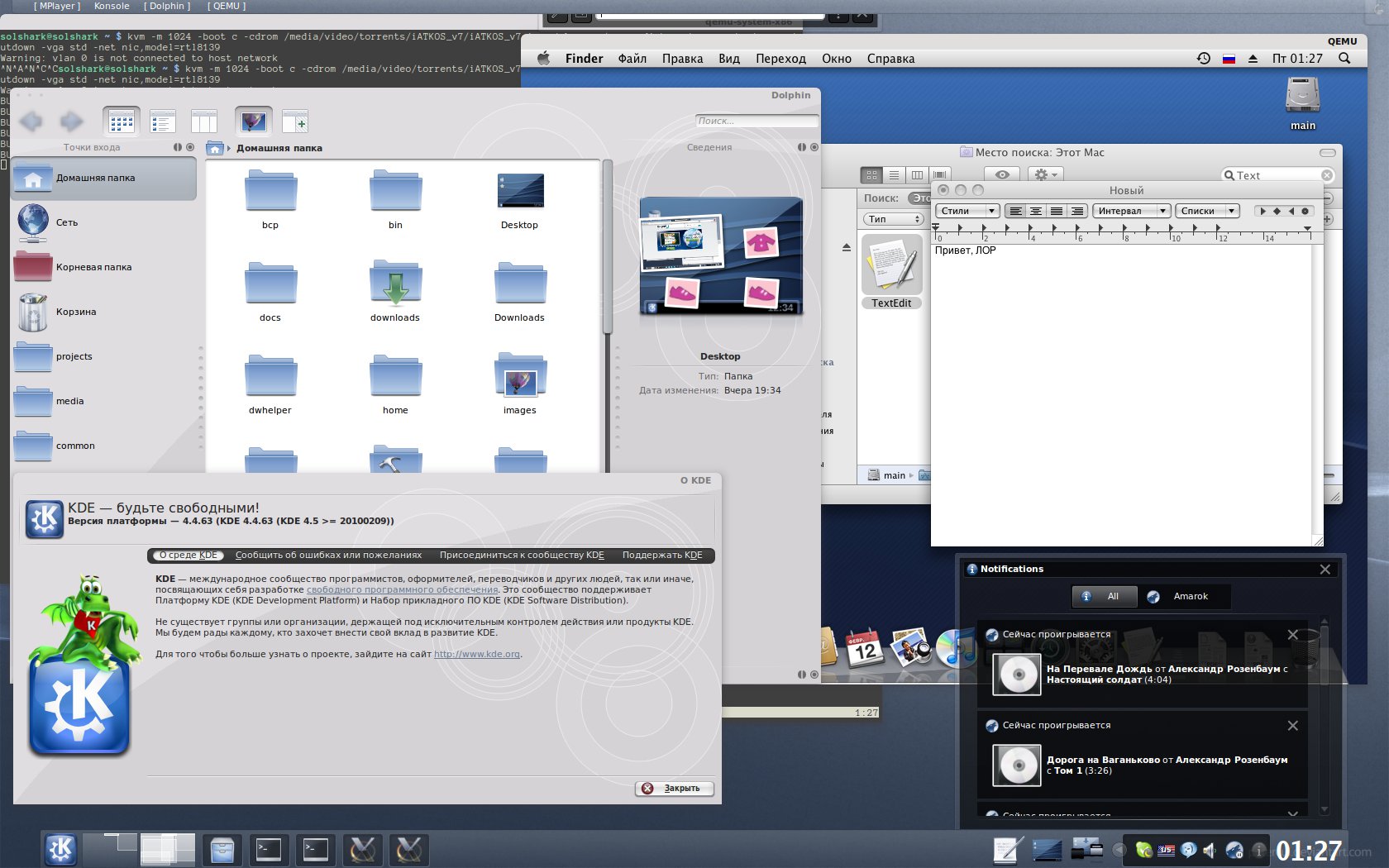This screenshot has height=868, width=1389.
Task: Click the volume speaker icon in system tray
Action: pos(1210,850)
